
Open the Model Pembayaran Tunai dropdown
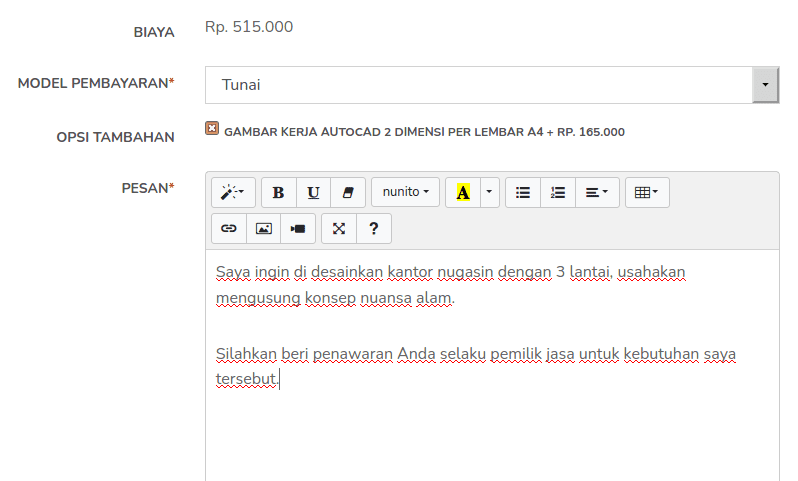(x=492, y=85)
